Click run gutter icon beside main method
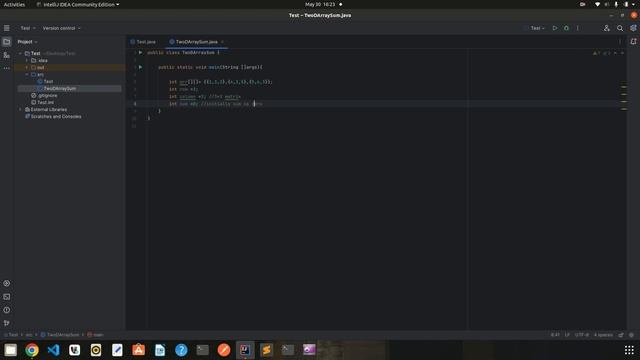The width and height of the screenshot is (640, 360). coord(140,67)
